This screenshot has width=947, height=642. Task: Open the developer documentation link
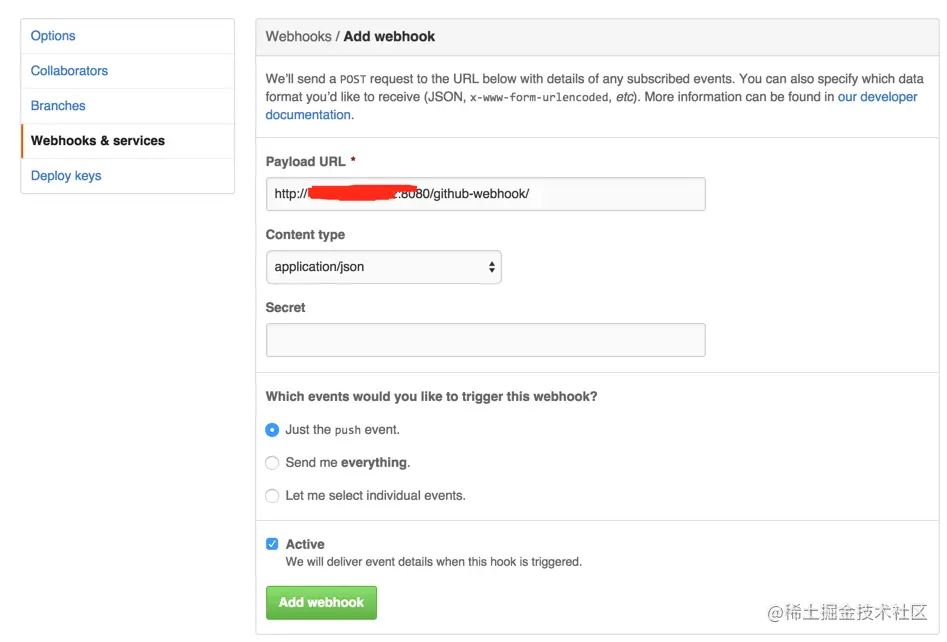point(877,97)
